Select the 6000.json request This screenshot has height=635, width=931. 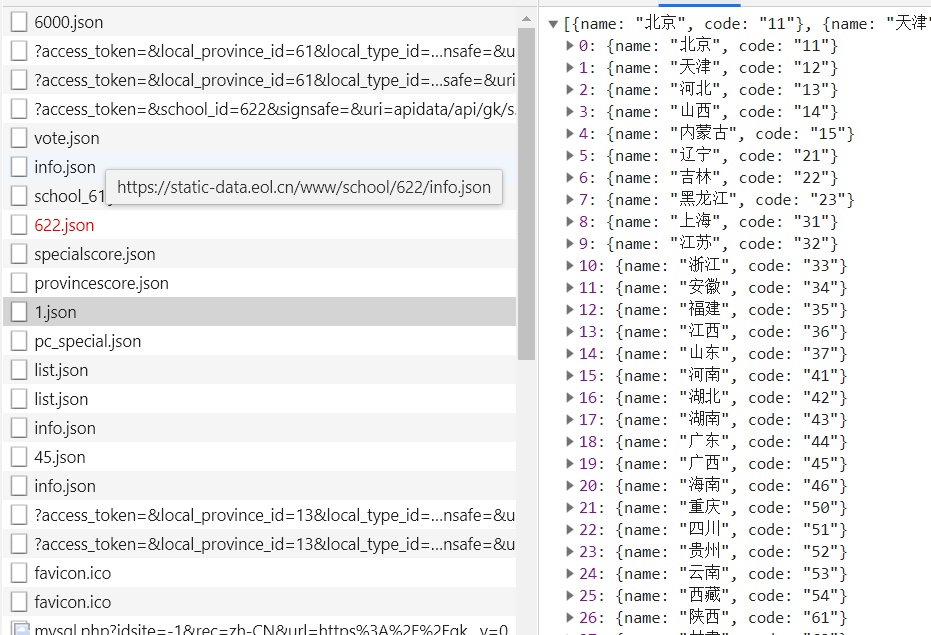click(259, 22)
